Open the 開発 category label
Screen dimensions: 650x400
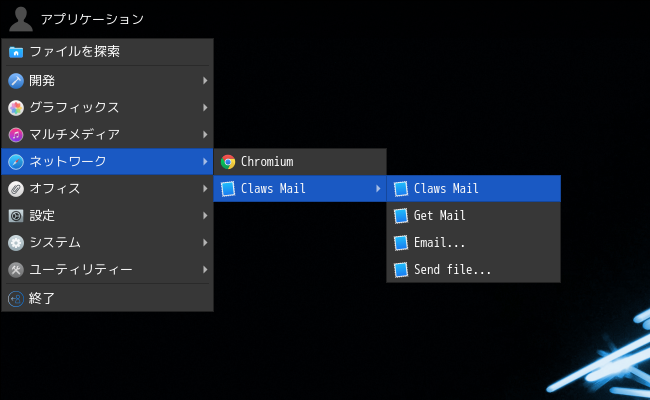click(42, 80)
